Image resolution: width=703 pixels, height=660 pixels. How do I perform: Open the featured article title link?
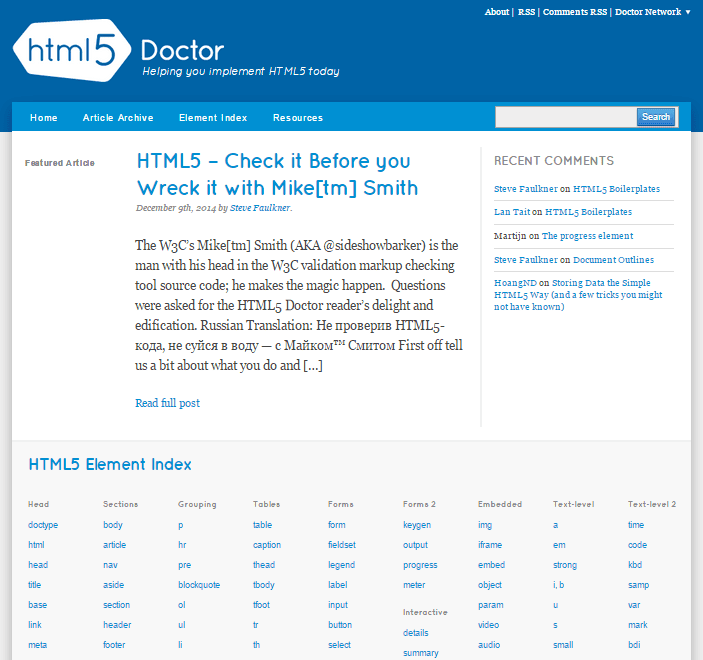278,174
